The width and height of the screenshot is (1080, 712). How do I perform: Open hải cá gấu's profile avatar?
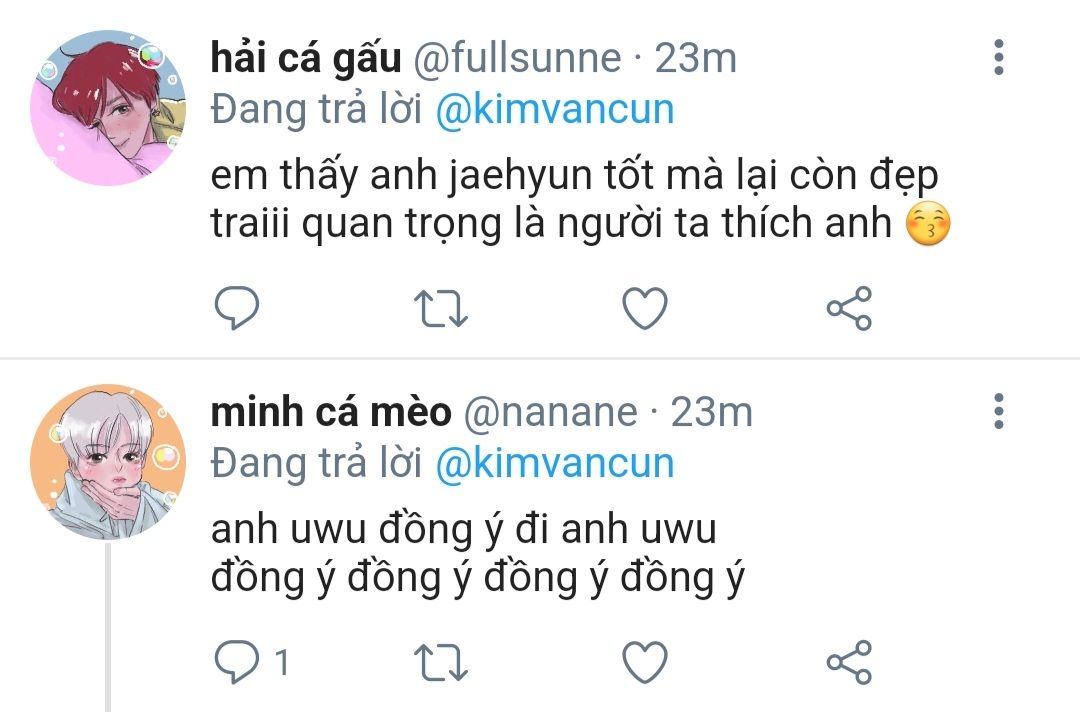108,107
